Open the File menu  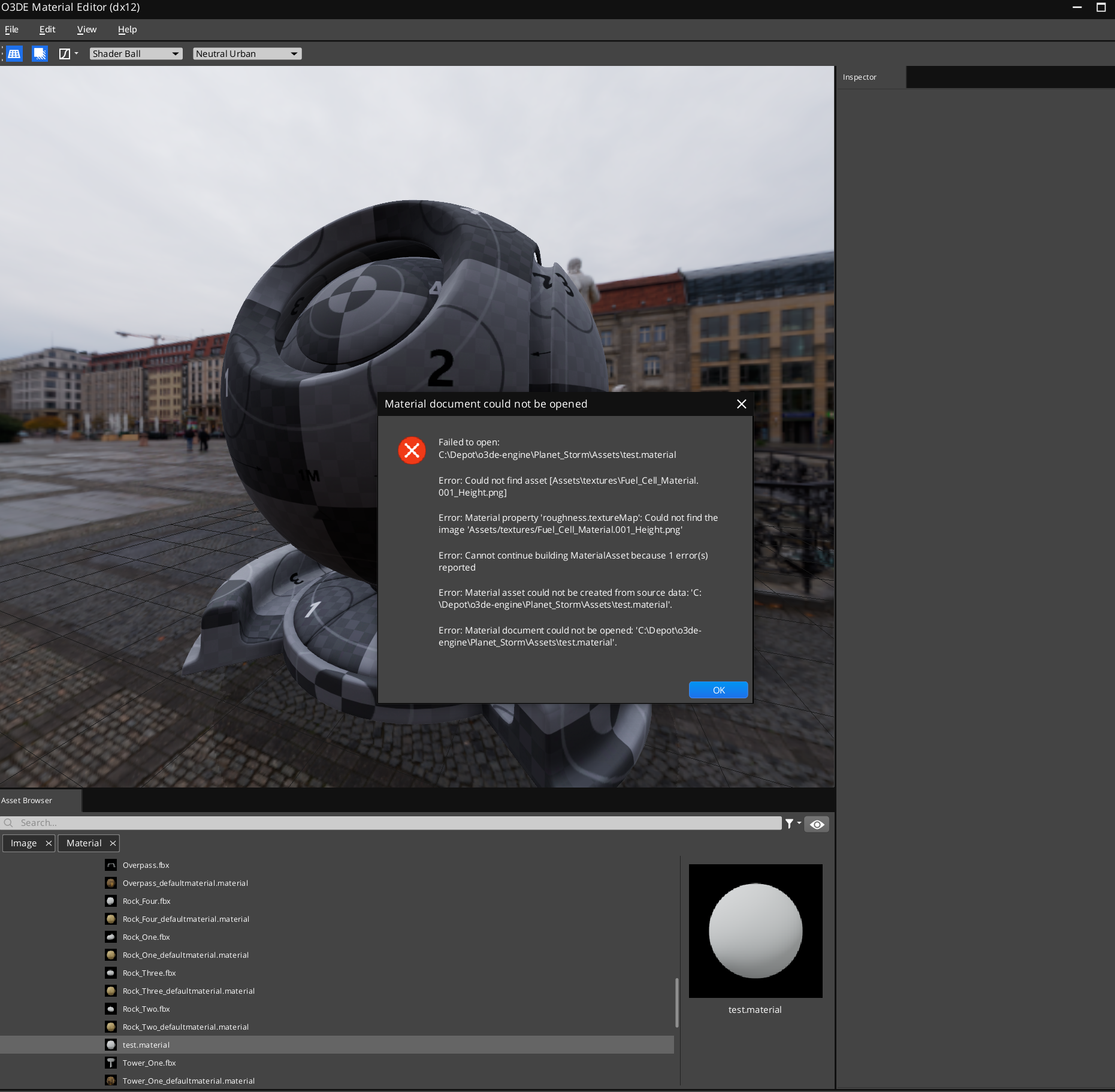point(11,29)
